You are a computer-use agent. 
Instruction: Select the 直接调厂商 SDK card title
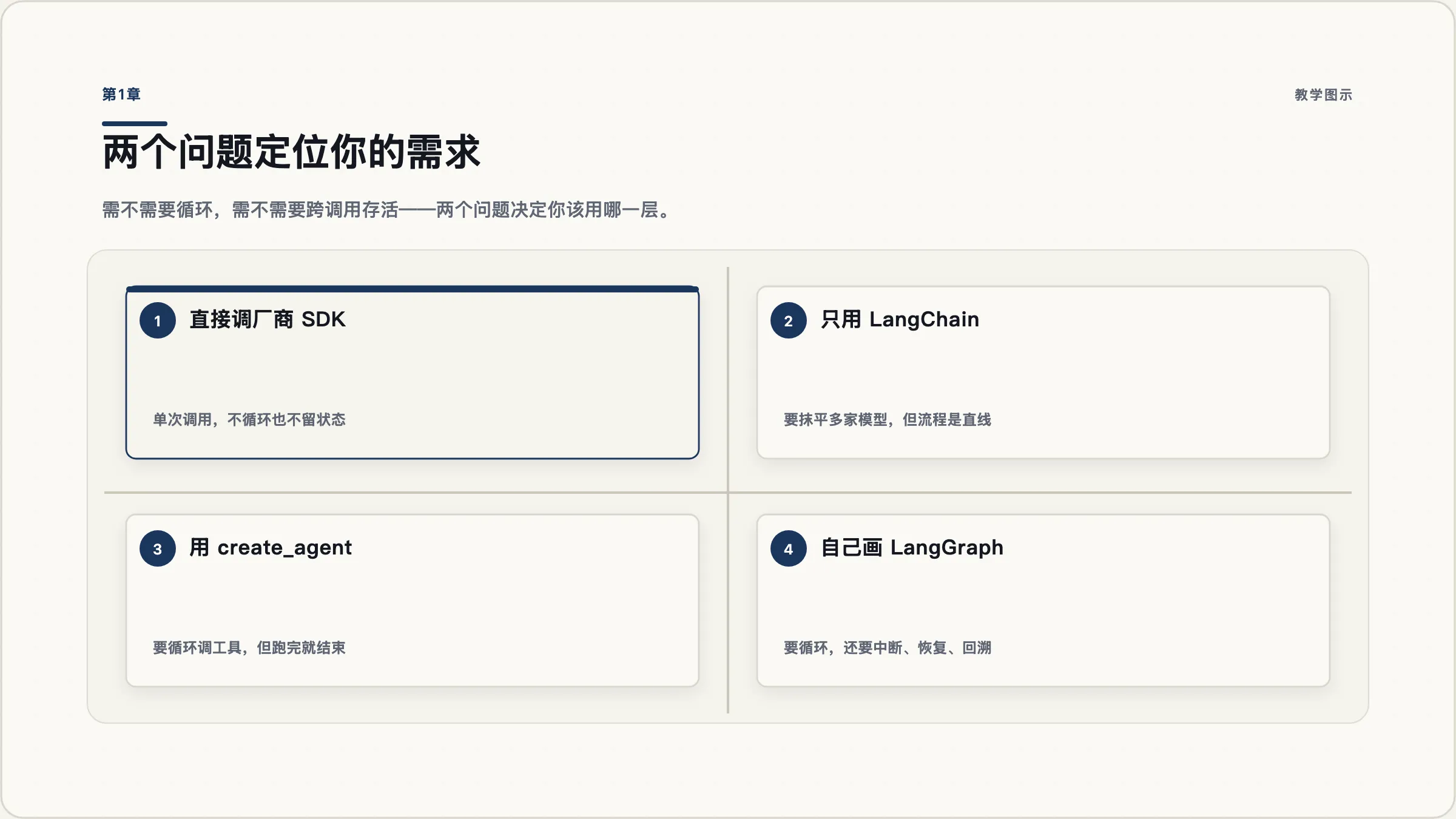point(268,319)
